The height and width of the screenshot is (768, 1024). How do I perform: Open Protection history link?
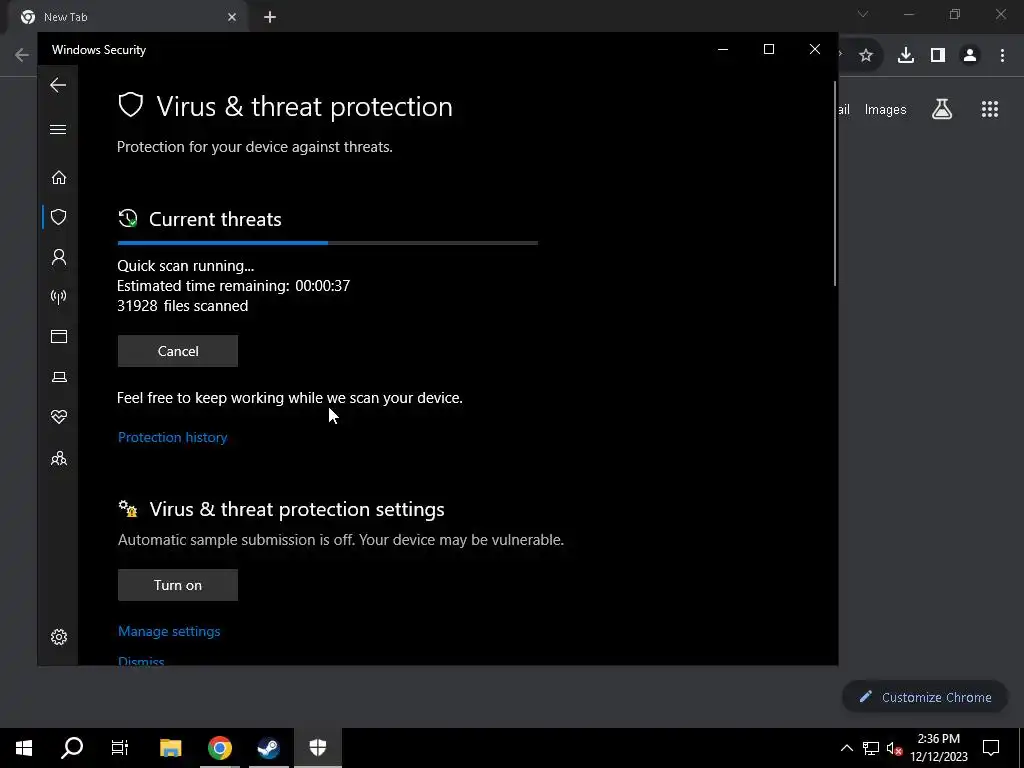point(172,438)
